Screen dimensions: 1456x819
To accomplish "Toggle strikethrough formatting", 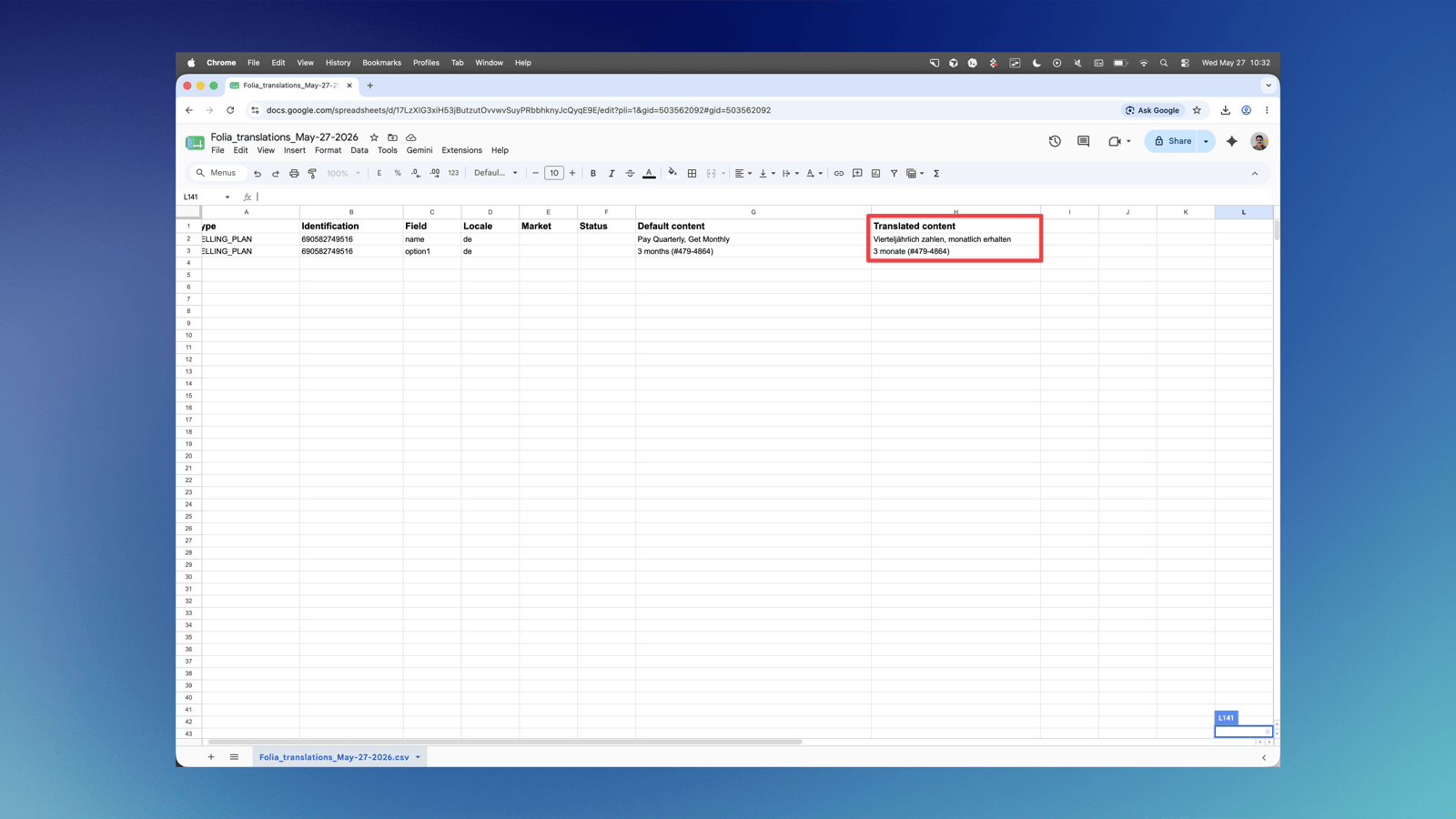I will coord(630,173).
